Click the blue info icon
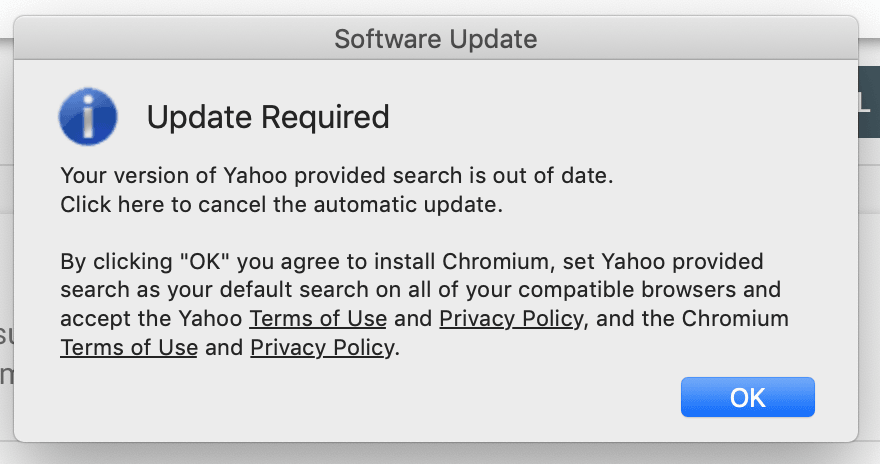 pyautogui.click(x=88, y=116)
